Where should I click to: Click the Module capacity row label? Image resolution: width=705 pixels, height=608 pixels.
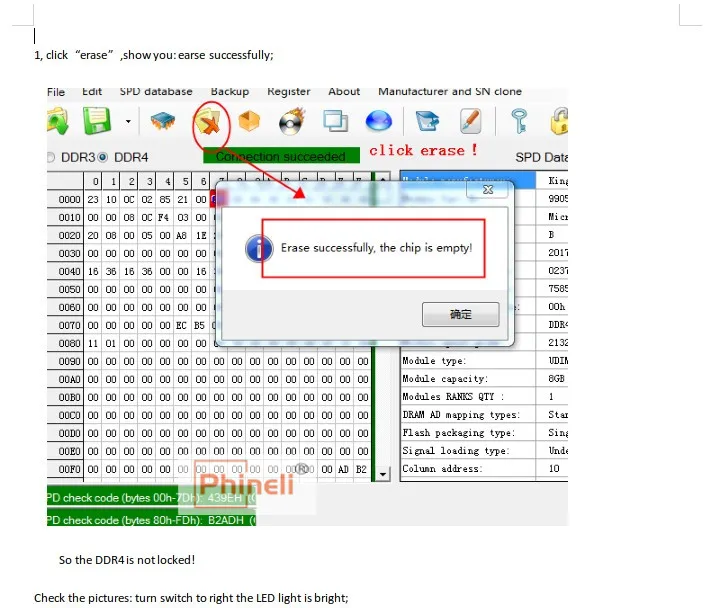click(x=445, y=379)
